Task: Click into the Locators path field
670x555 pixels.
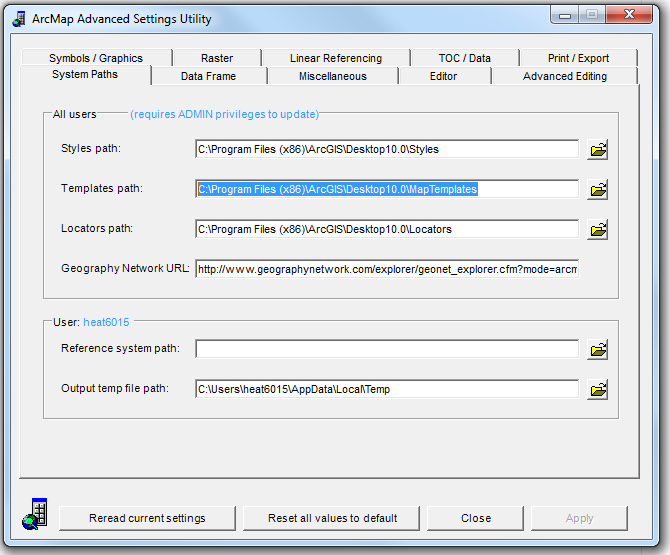Action: (x=387, y=229)
